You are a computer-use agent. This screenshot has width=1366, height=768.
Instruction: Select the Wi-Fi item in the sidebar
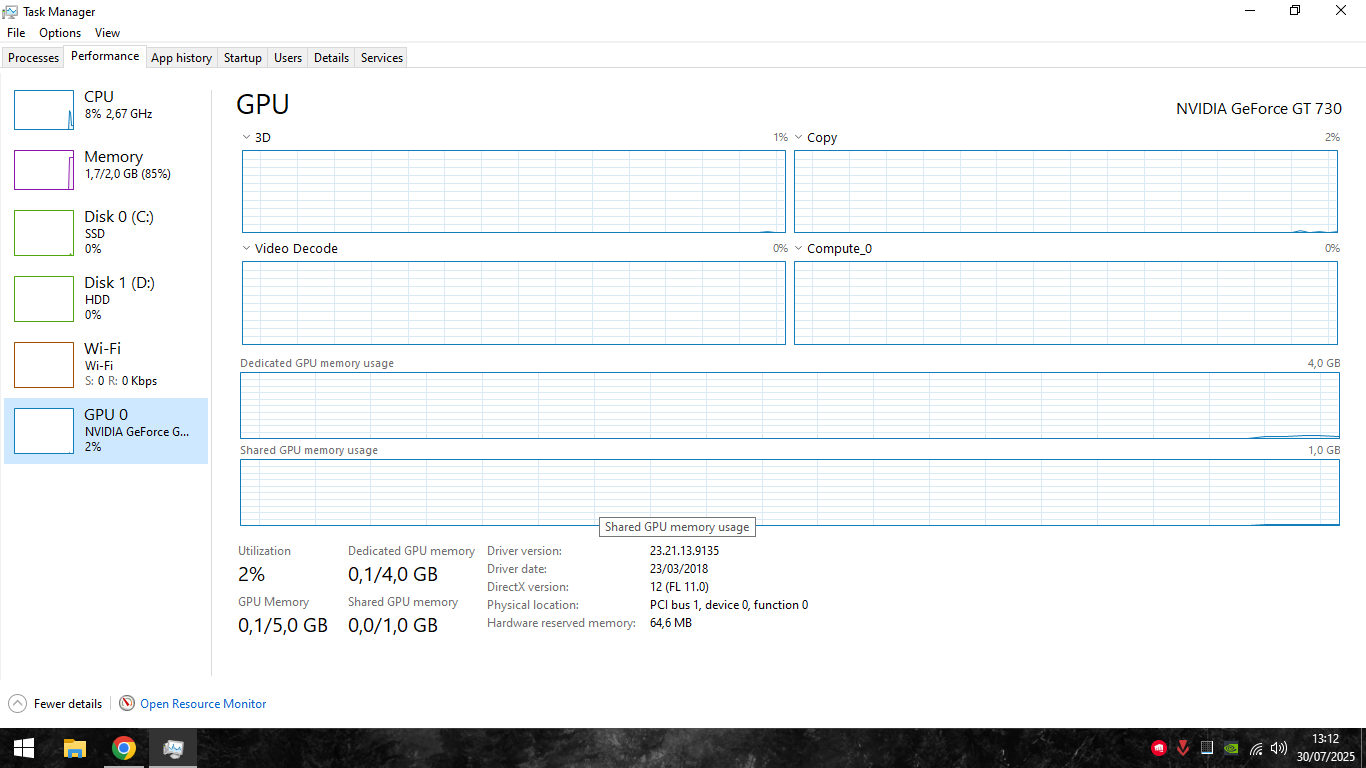click(x=106, y=364)
